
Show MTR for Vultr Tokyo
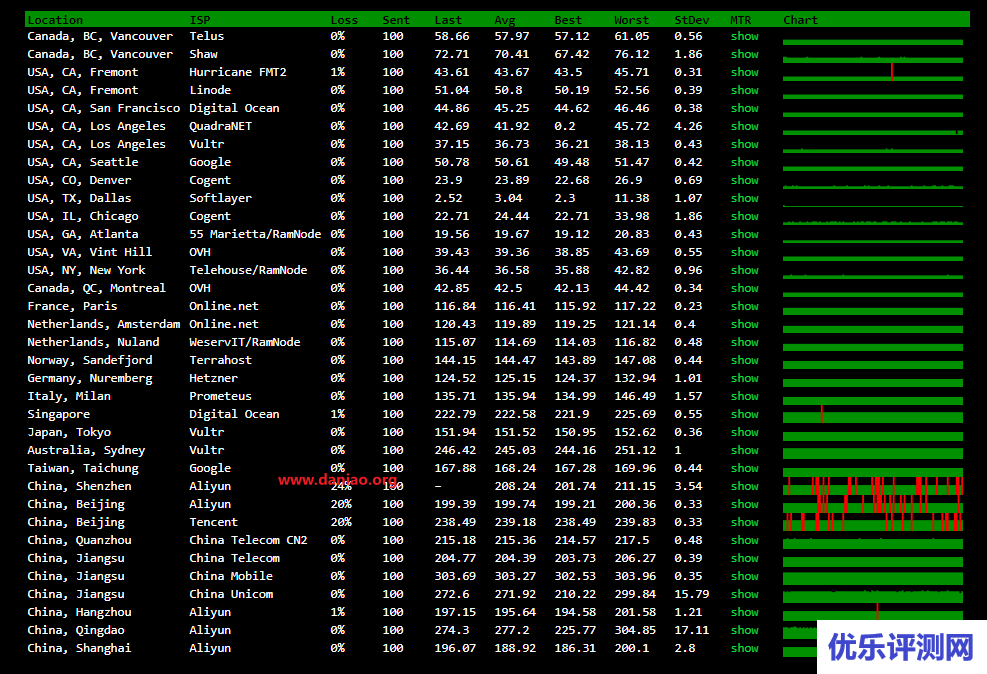[x=744, y=432]
